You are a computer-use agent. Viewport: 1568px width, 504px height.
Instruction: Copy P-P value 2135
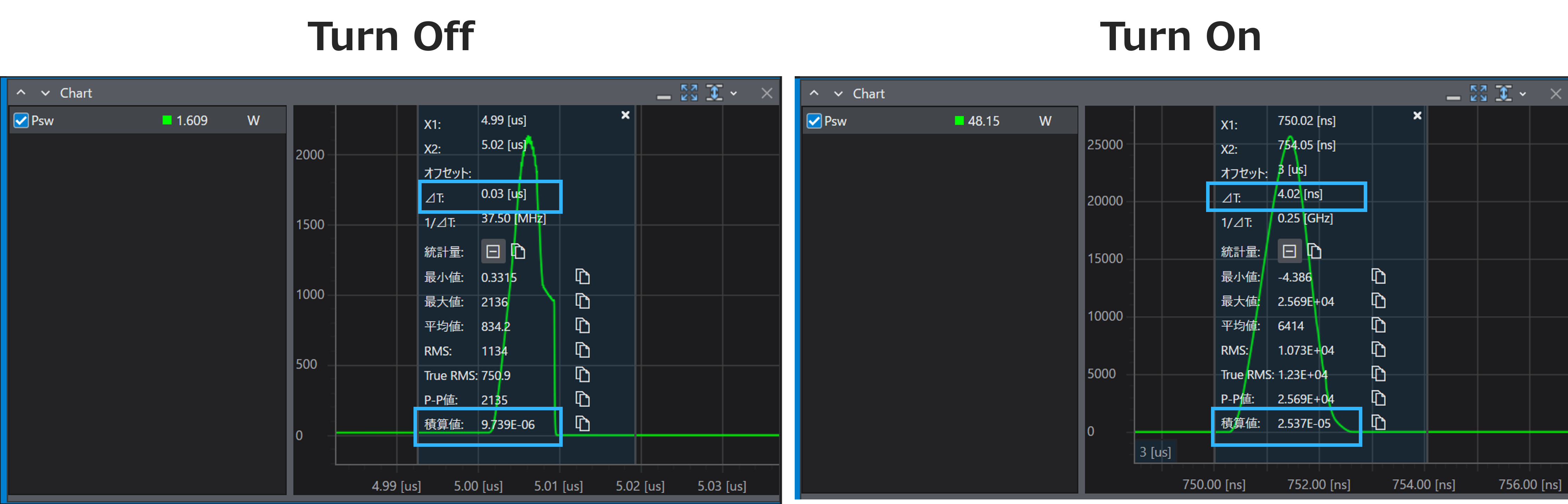pos(583,399)
